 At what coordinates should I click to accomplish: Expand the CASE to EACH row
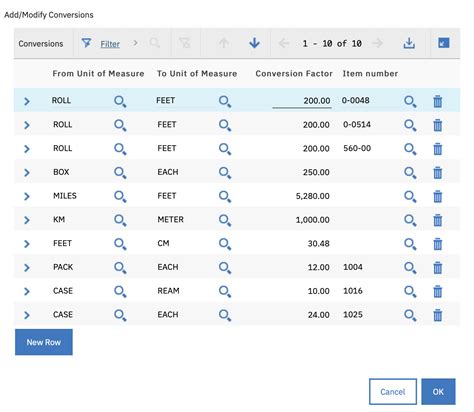[27, 315]
